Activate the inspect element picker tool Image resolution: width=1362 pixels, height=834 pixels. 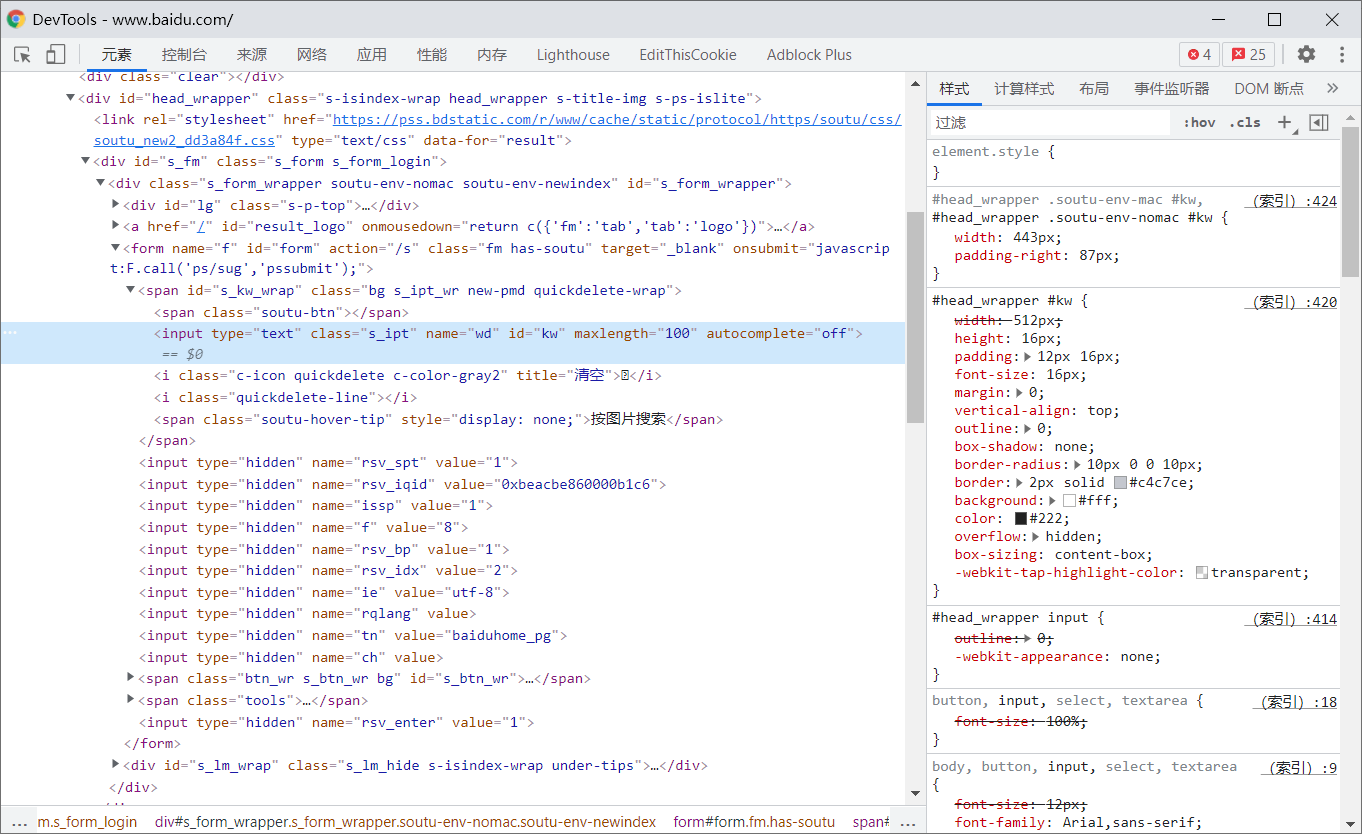[22, 55]
